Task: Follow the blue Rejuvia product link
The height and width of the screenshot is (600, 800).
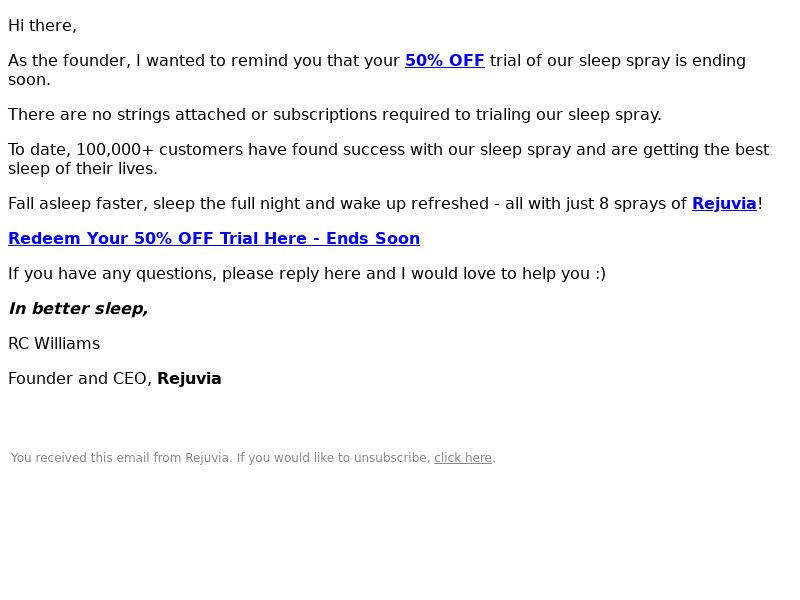Action: click(724, 204)
